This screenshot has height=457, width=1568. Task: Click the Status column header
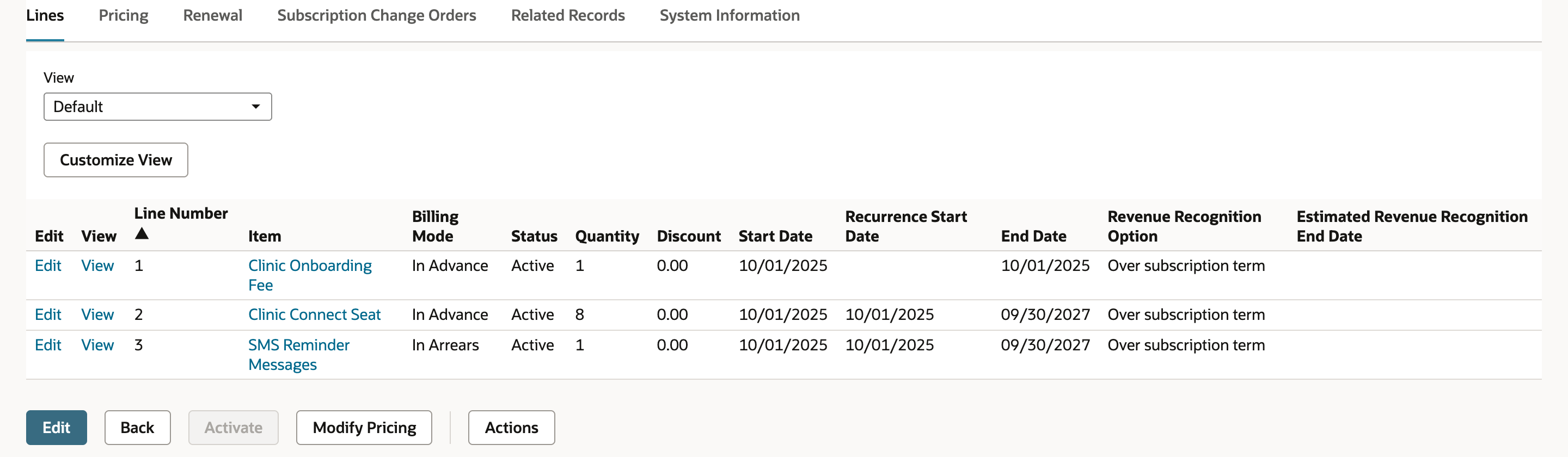[x=534, y=236]
